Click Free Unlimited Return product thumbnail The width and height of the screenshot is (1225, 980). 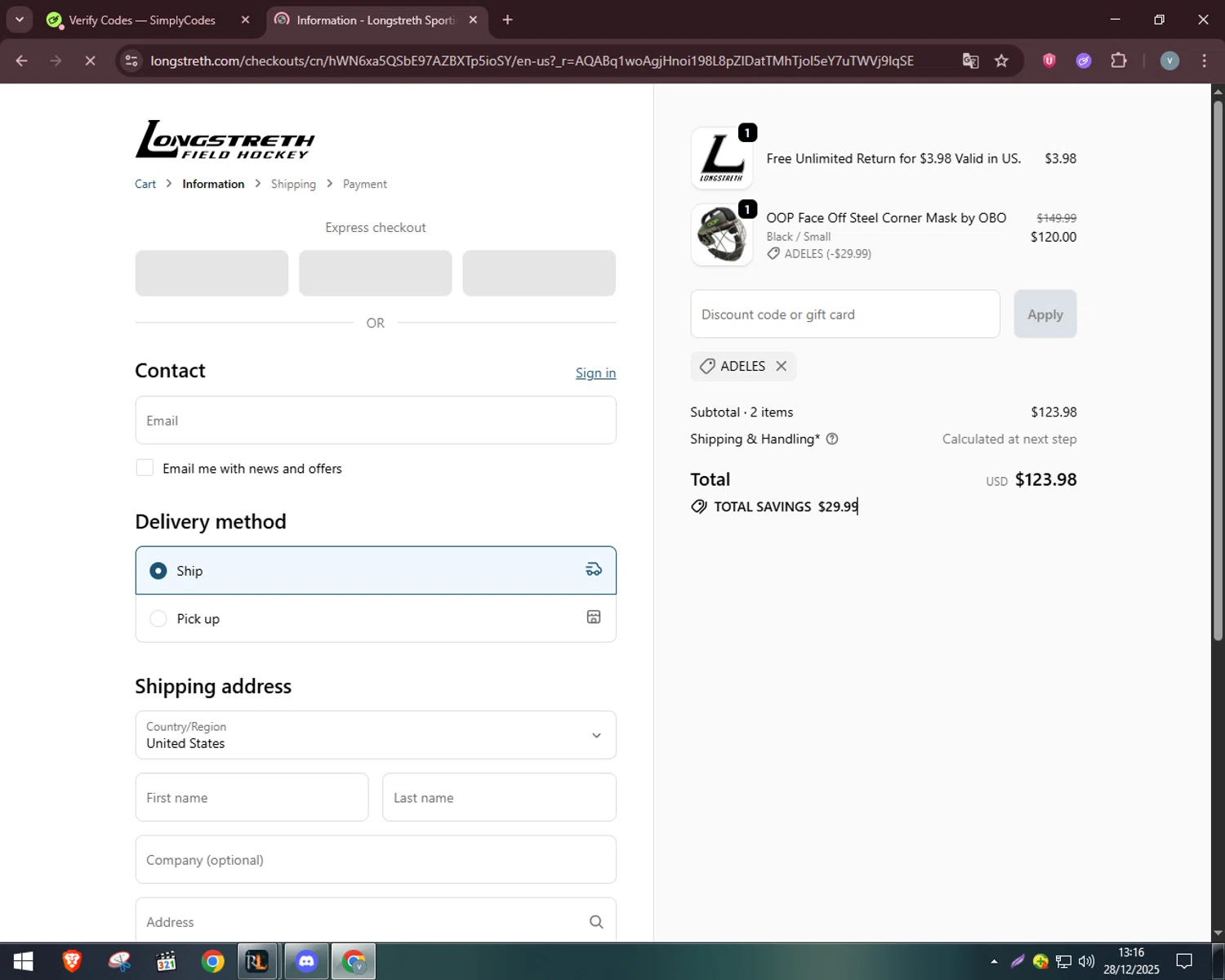coord(722,158)
